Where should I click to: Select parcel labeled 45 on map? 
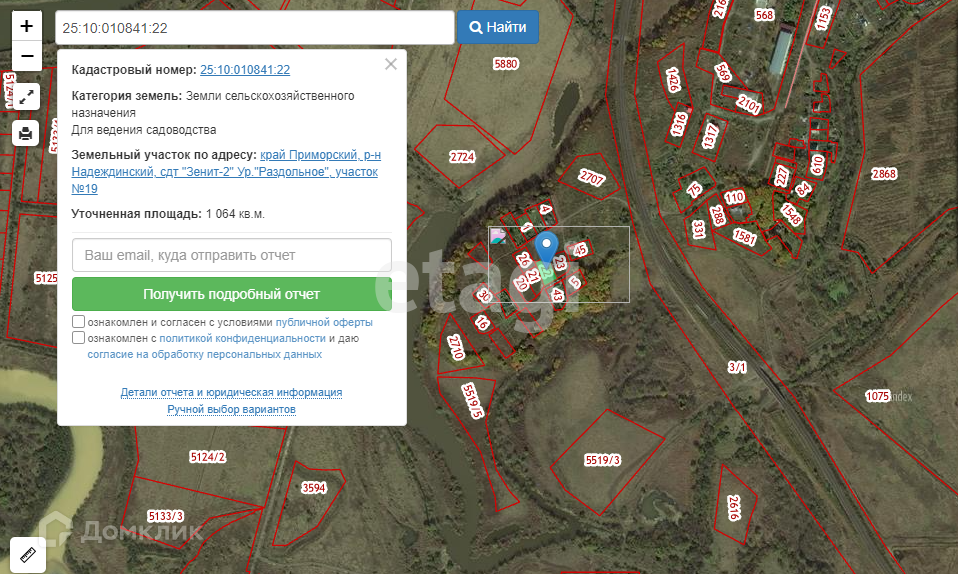pyautogui.click(x=580, y=249)
